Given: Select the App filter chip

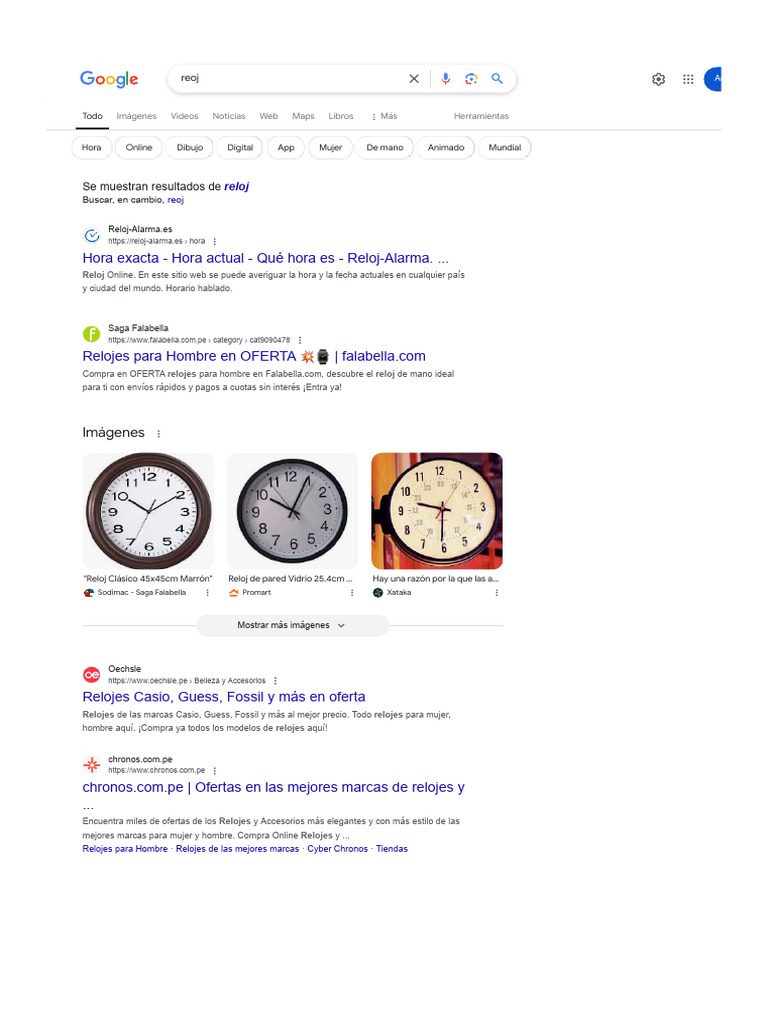Looking at the screenshot, I should click(286, 148).
